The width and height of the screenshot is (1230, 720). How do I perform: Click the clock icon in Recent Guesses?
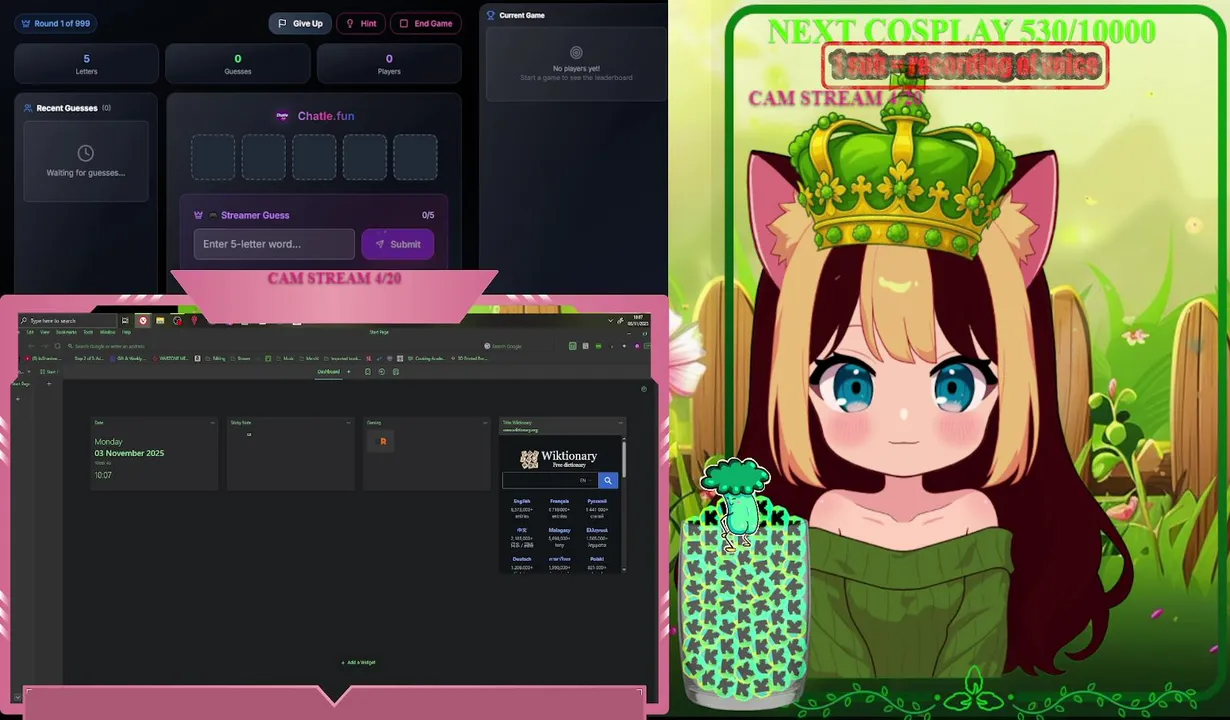point(85,153)
